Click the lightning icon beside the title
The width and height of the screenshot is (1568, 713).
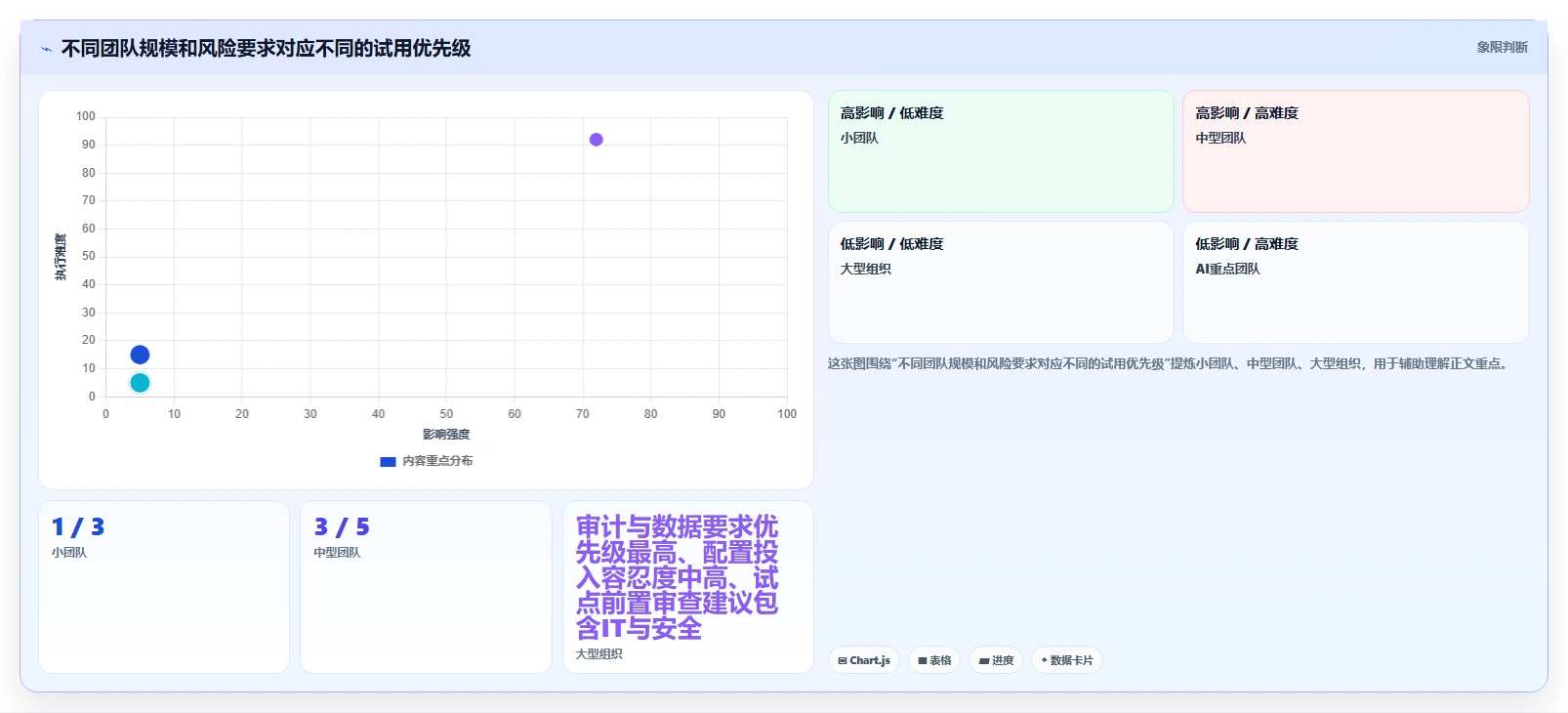point(46,49)
